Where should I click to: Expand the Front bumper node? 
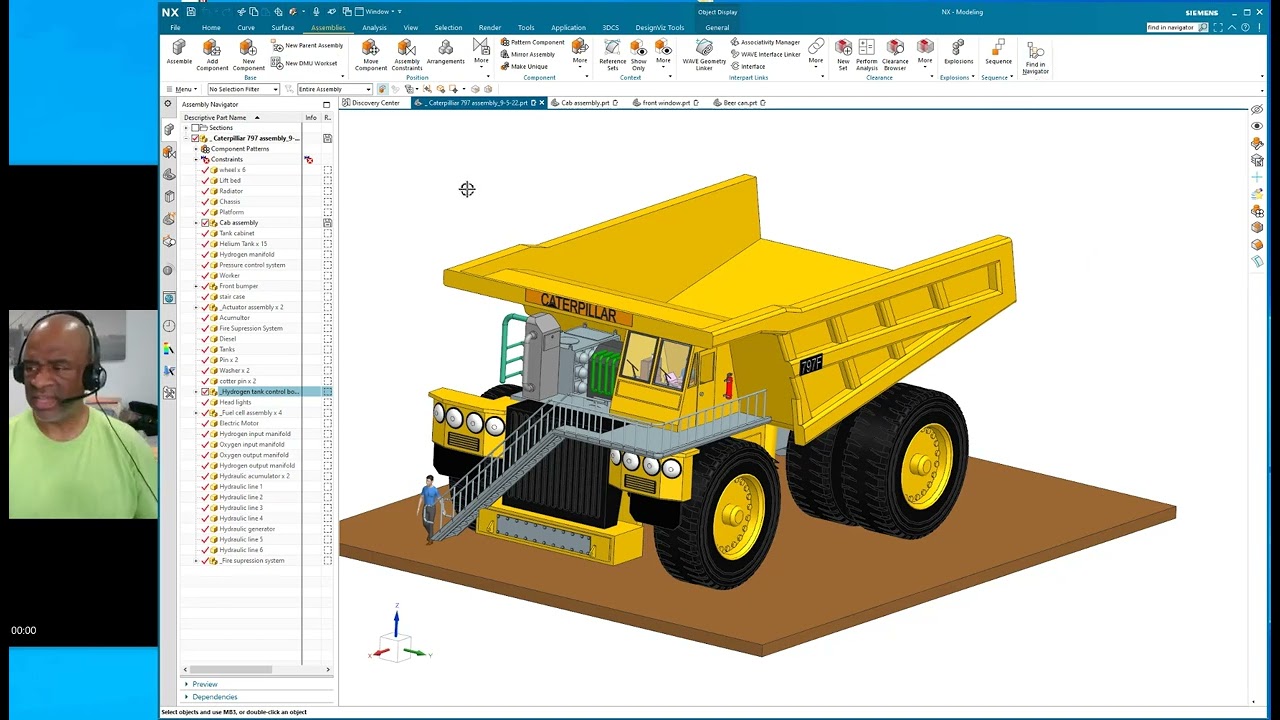(x=196, y=286)
